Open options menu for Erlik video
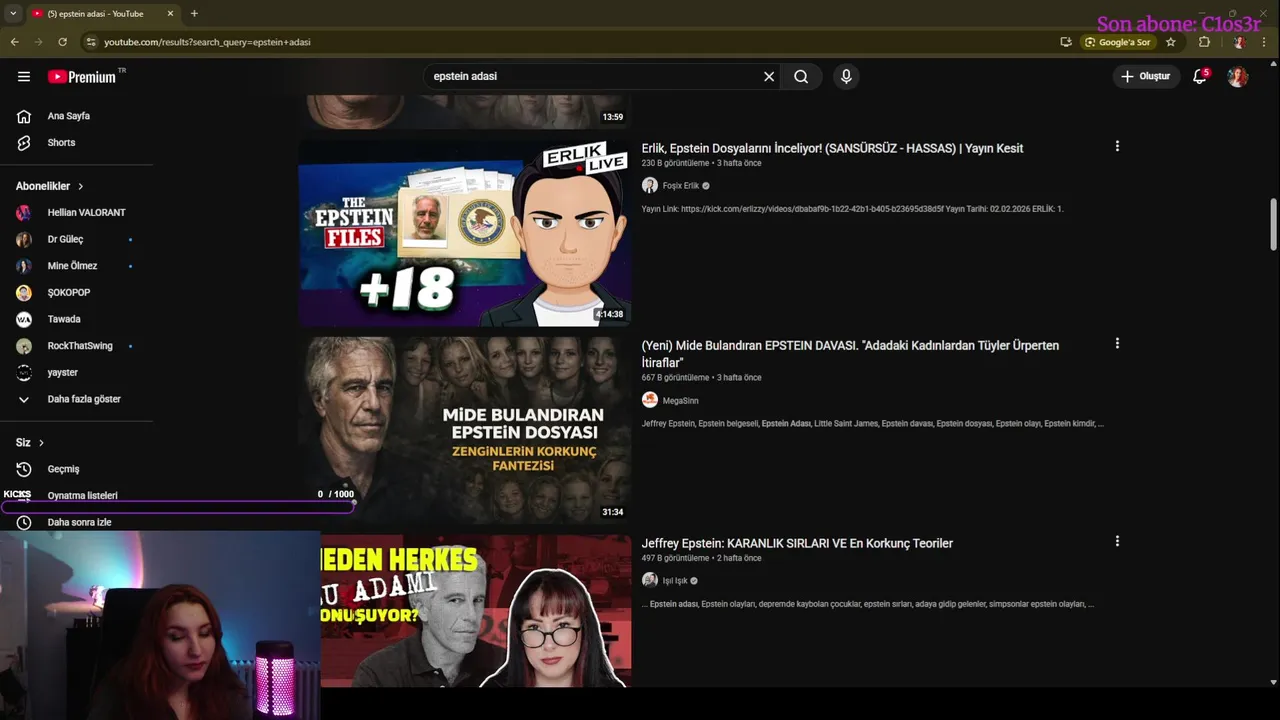 (1117, 146)
